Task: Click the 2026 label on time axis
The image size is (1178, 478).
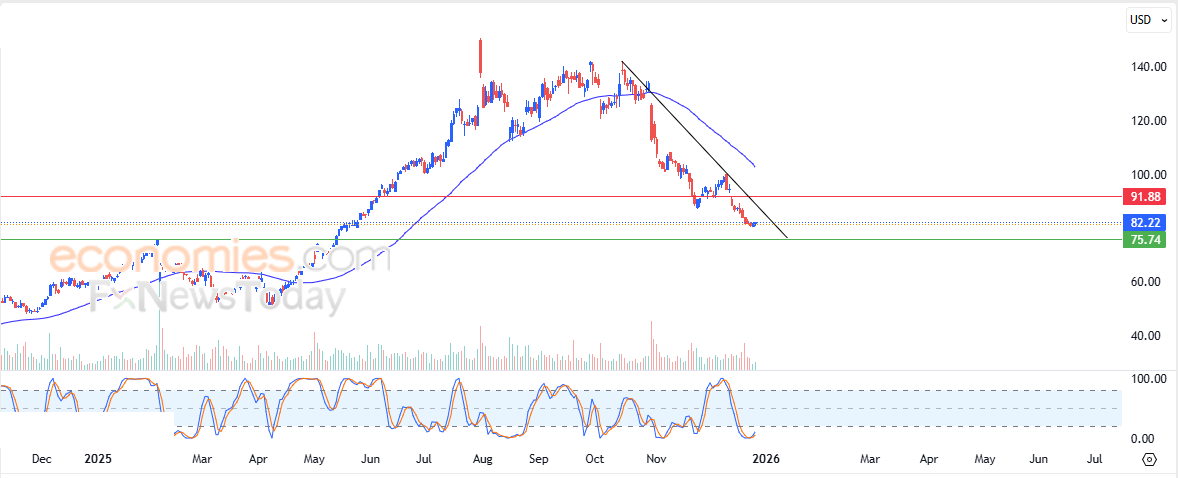Action: pos(766,459)
